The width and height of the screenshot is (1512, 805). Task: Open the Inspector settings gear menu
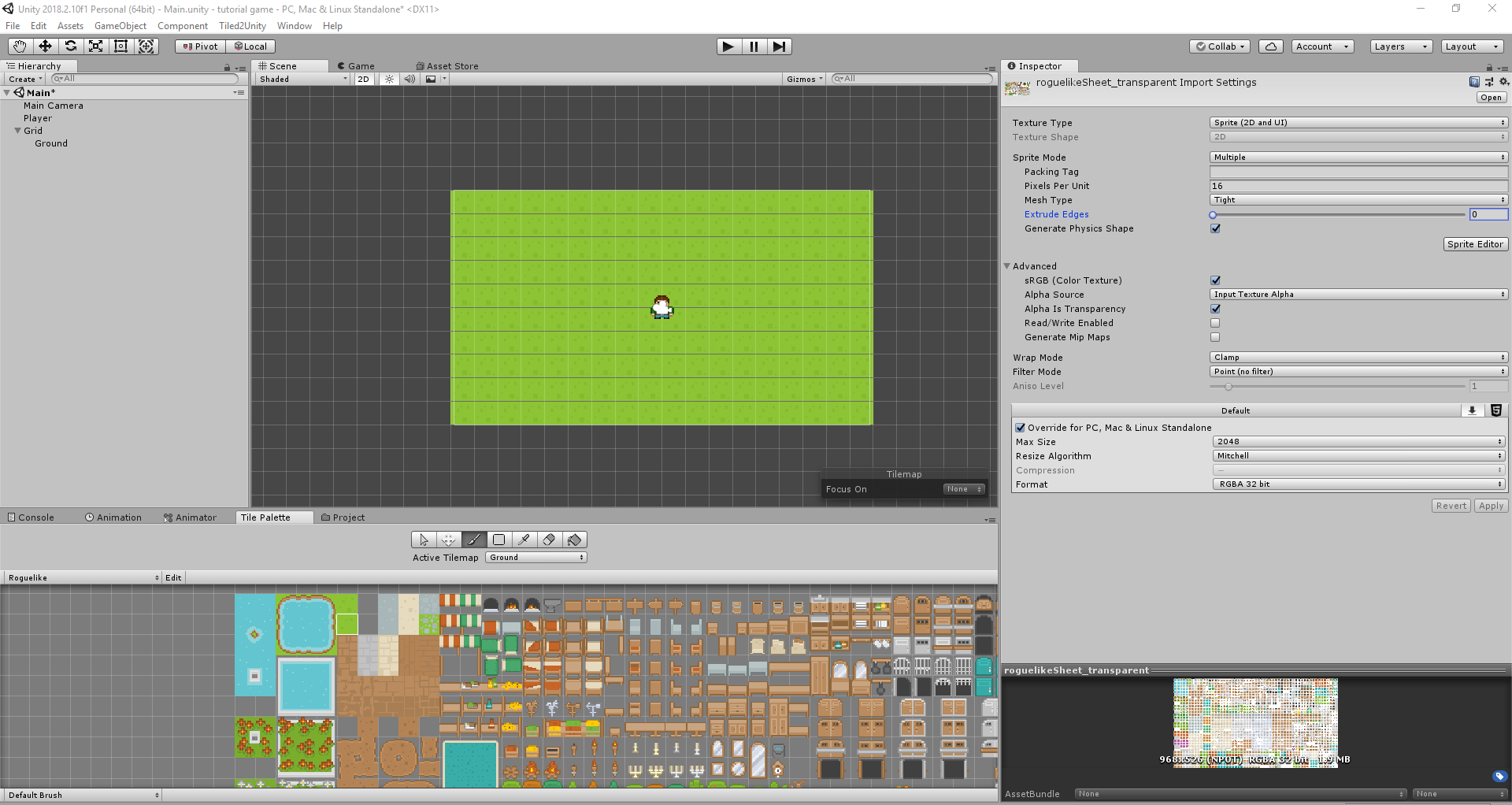pyautogui.click(x=1503, y=82)
